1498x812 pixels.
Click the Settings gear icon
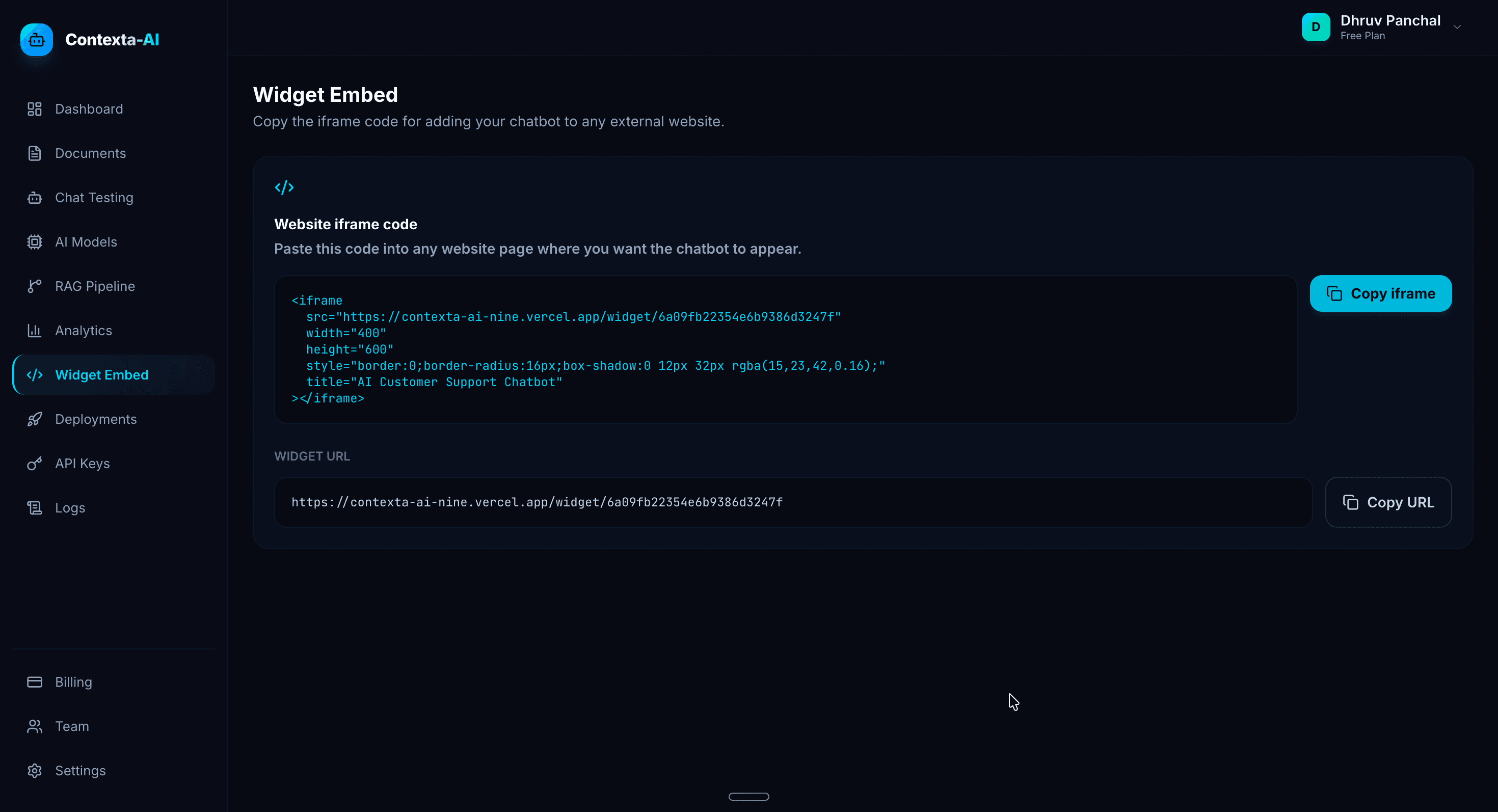click(34, 771)
